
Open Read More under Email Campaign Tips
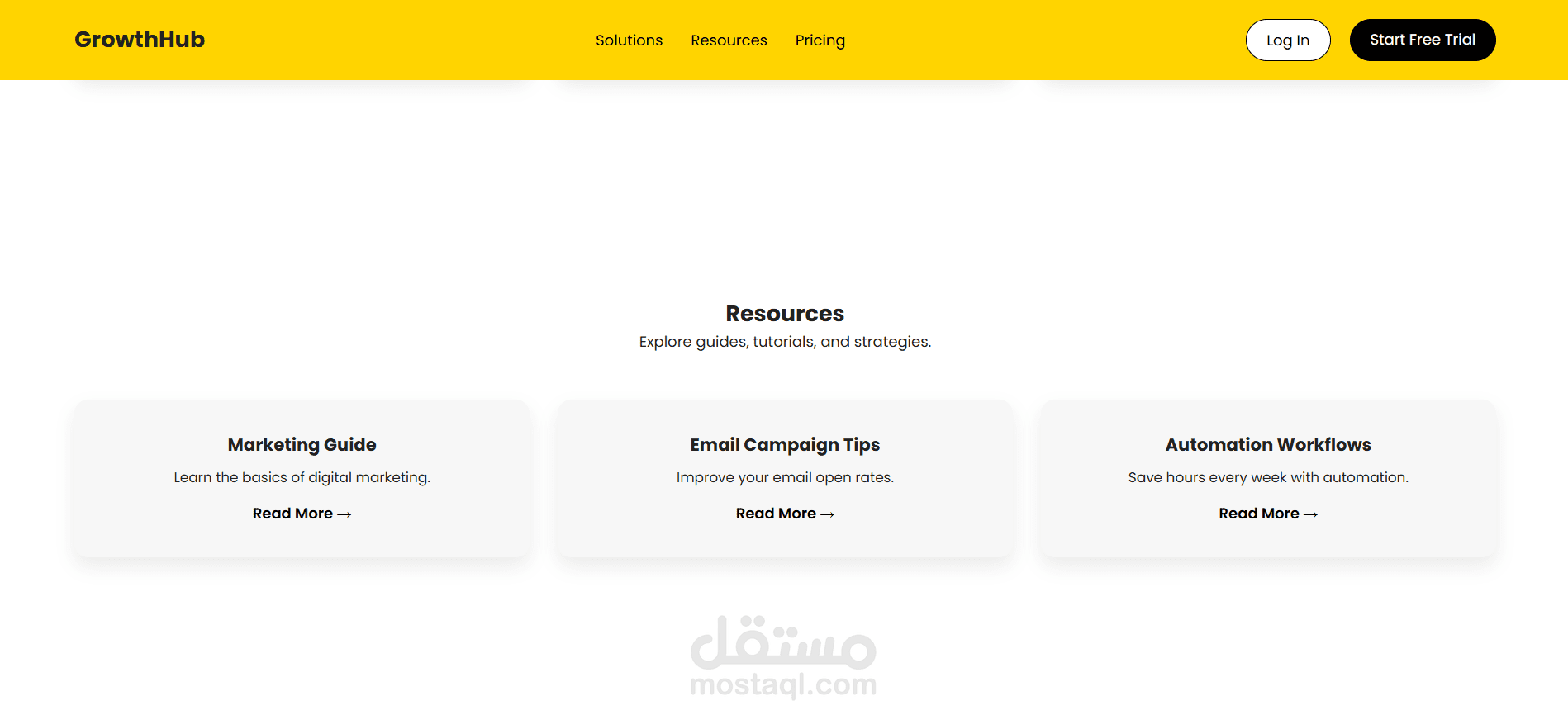tap(785, 514)
